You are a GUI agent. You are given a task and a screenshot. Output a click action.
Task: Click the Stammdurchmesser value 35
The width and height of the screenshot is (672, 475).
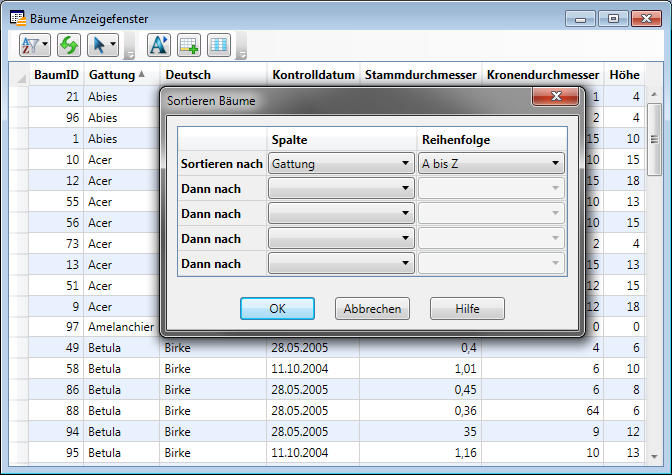click(420, 432)
